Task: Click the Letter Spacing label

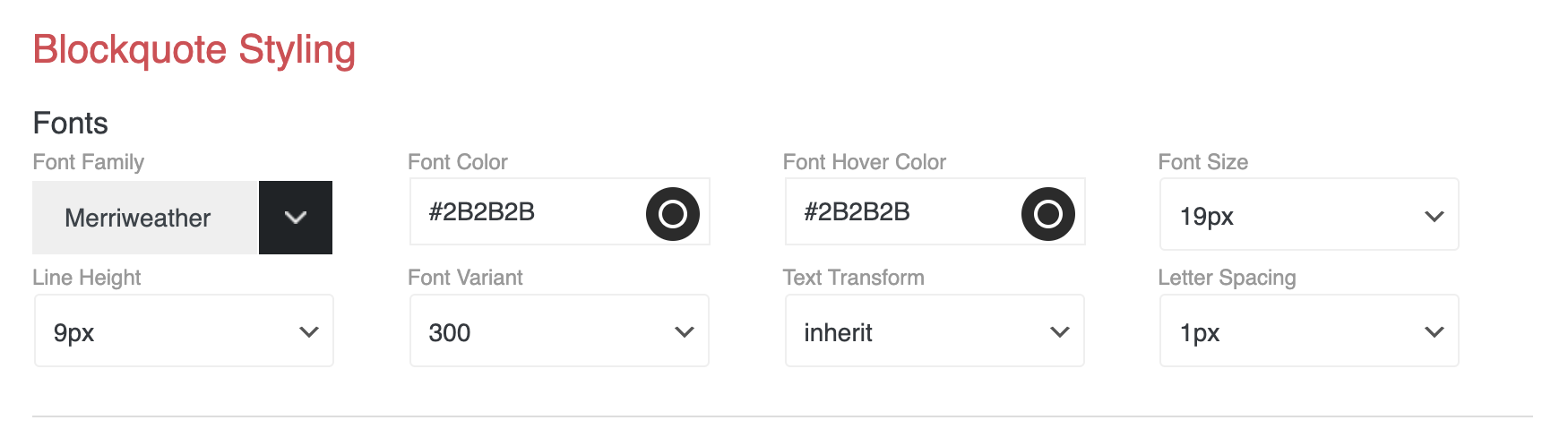Action: [1227, 278]
